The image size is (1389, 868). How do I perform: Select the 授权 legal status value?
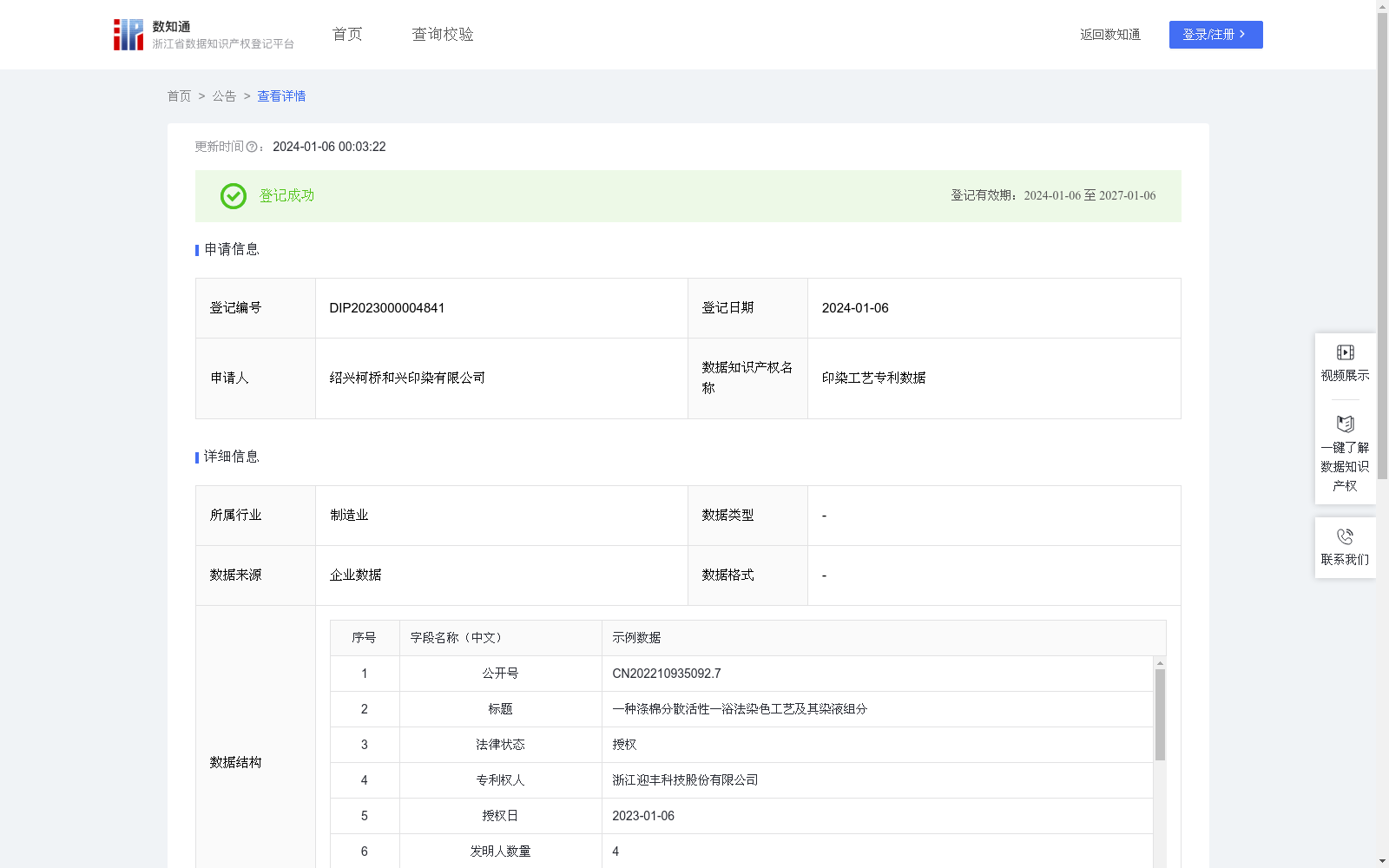[624, 745]
